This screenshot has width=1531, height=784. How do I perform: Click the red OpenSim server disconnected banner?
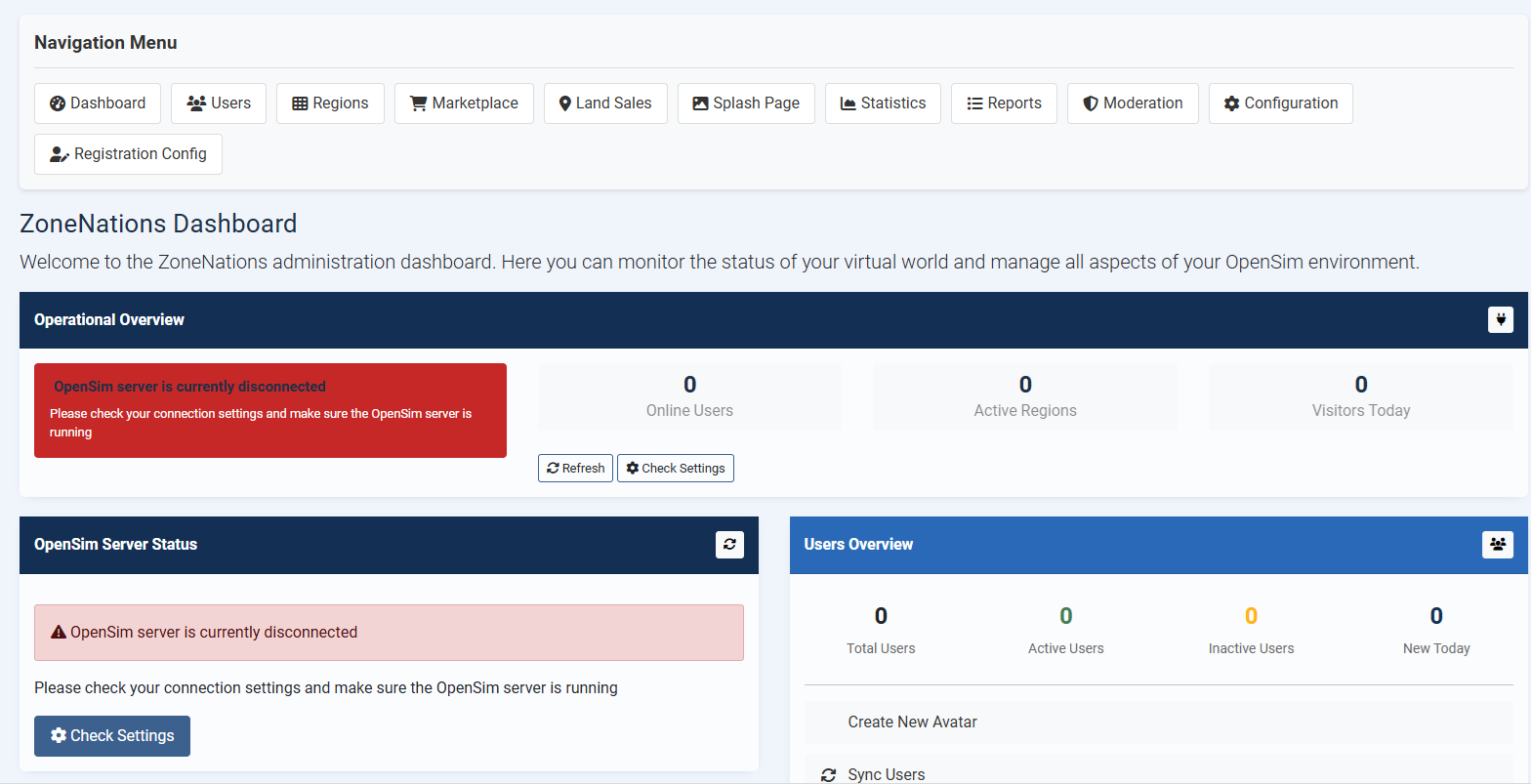pyautogui.click(x=270, y=410)
